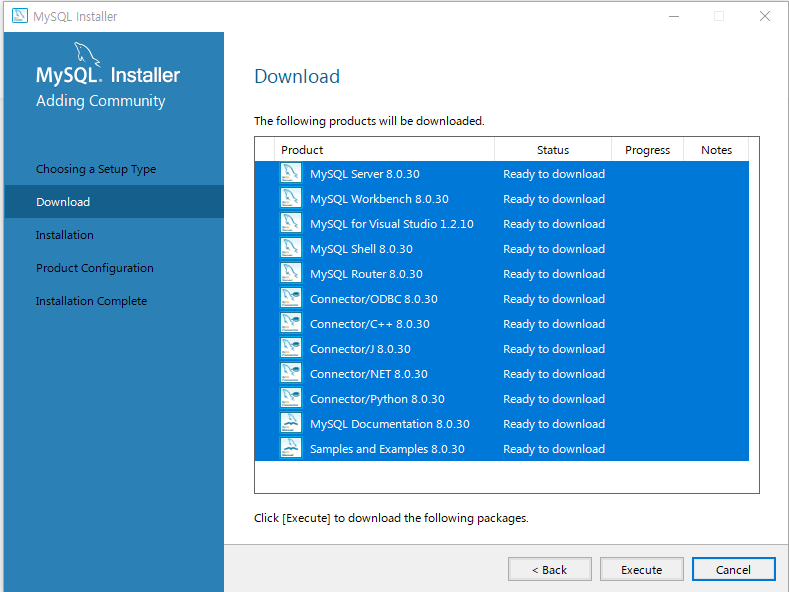Select the MySQL Router 8.0.30 row text
Screen dimensions: 789x592
366,274
